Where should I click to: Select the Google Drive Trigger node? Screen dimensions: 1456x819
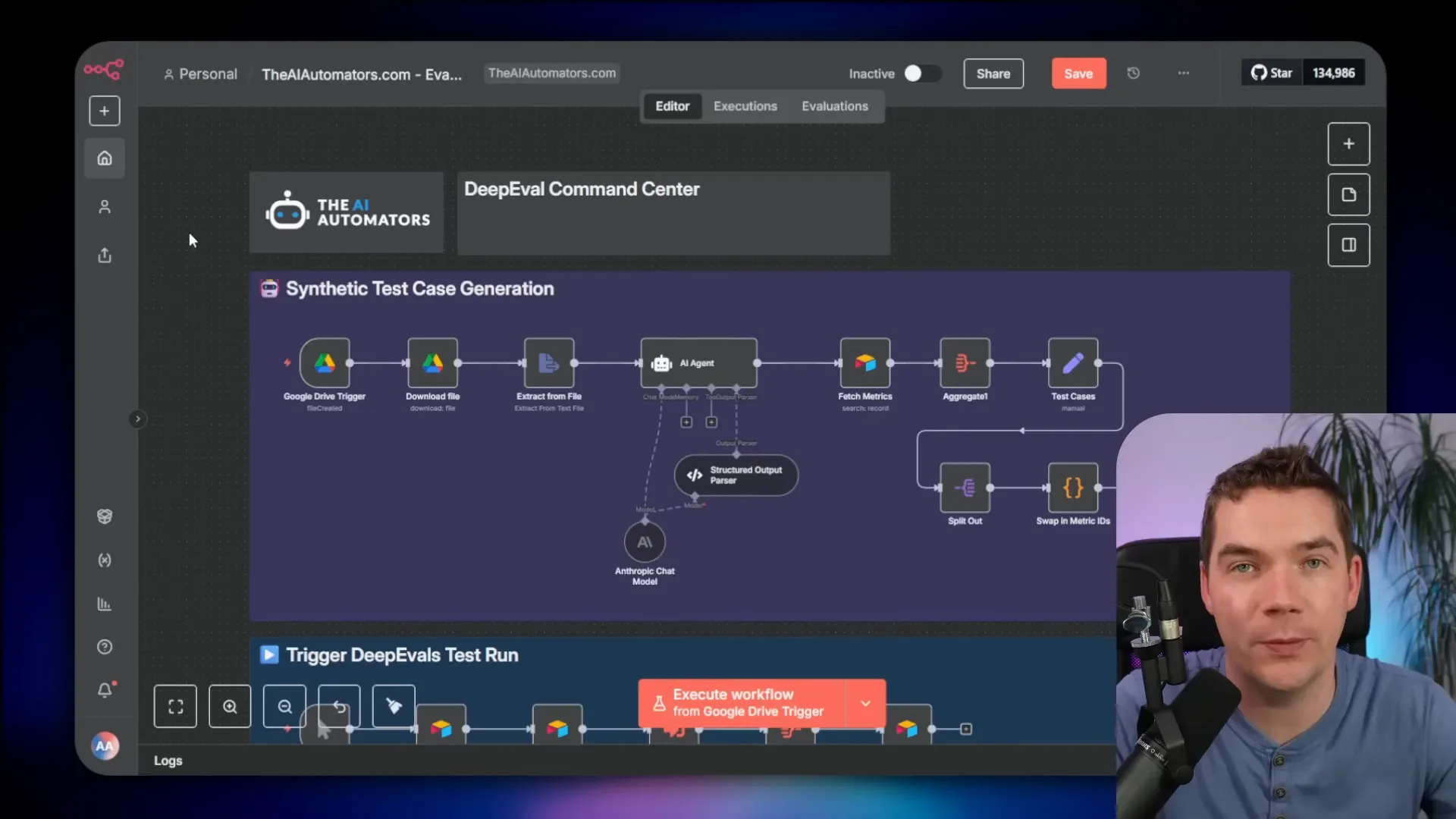pyautogui.click(x=325, y=363)
